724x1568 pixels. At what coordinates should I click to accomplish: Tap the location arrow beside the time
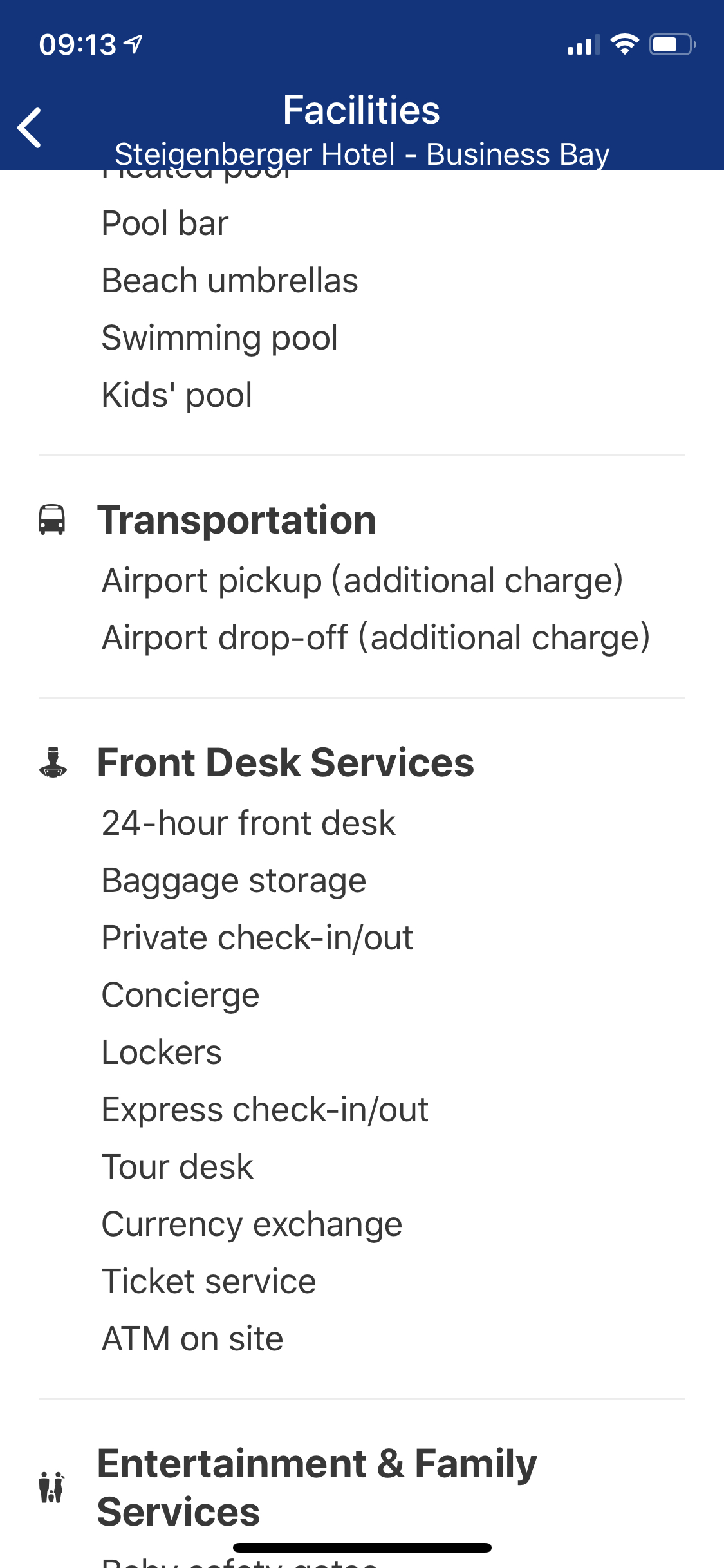(x=134, y=44)
